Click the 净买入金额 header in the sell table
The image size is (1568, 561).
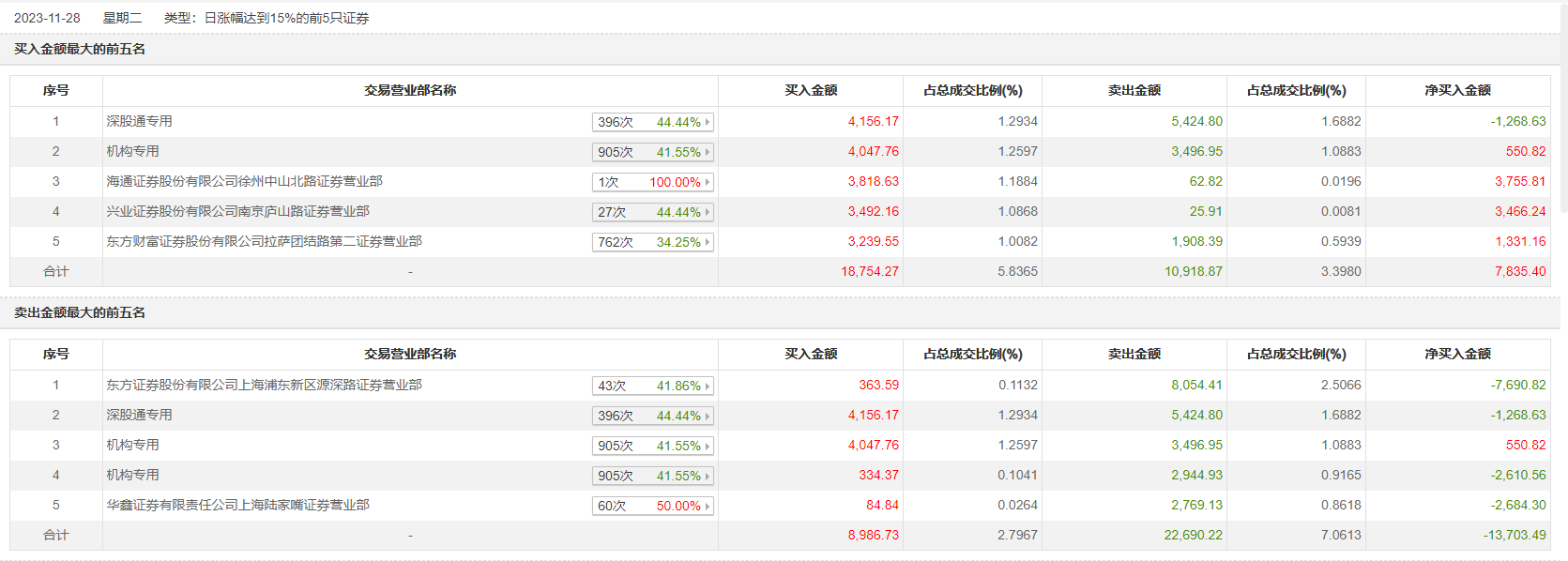(x=1457, y=354)
